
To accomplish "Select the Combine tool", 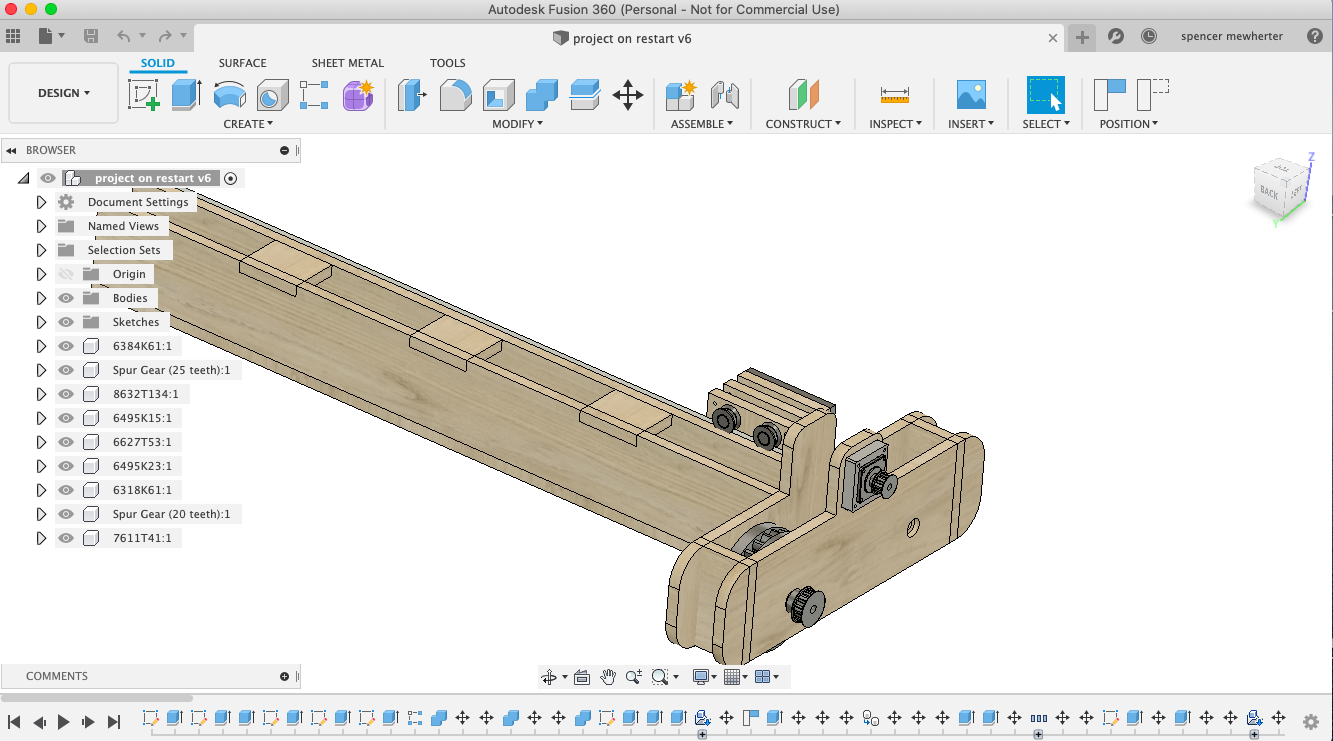I will coord(542,95).
